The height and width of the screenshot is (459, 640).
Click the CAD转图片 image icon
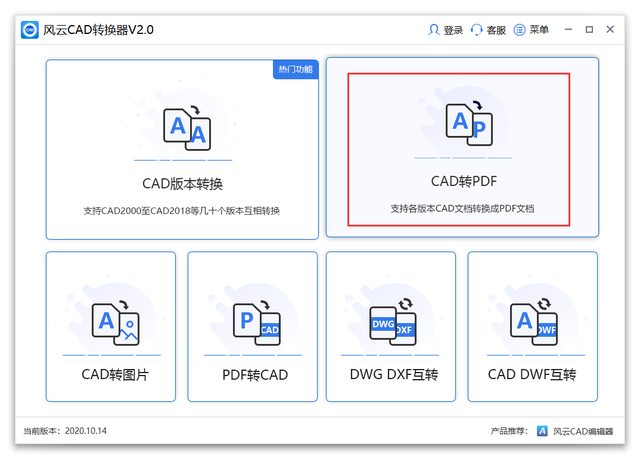point(116,323)
